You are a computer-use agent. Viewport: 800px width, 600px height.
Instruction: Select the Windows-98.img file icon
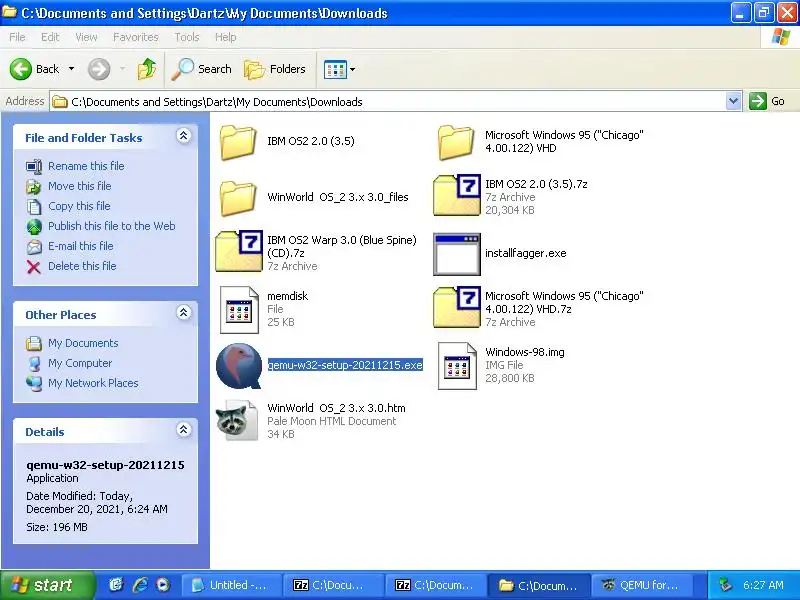[457, 366]
